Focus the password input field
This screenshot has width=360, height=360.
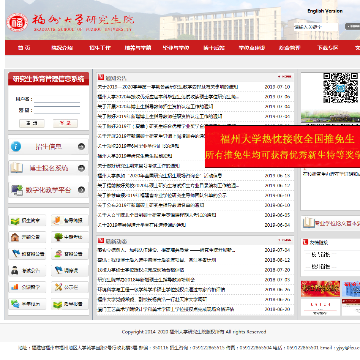pyautogui.click(x=57, y=110)
